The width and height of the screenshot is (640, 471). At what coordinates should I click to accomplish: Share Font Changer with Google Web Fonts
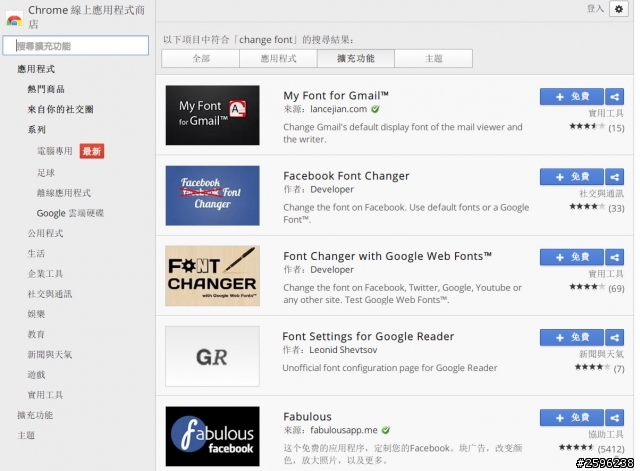point(614,257)
